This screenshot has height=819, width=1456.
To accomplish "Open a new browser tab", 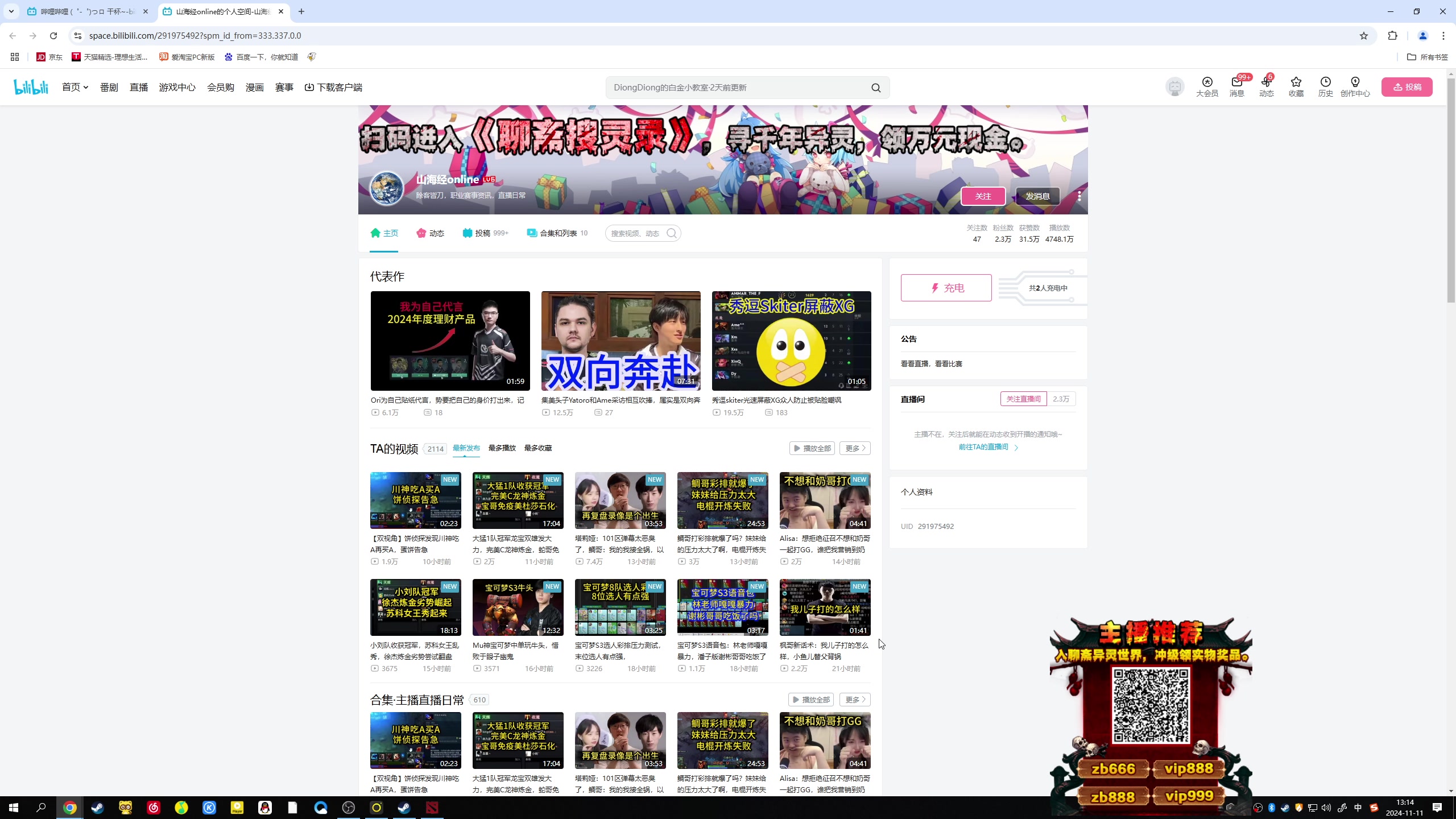I will click(x=301, y=11).
